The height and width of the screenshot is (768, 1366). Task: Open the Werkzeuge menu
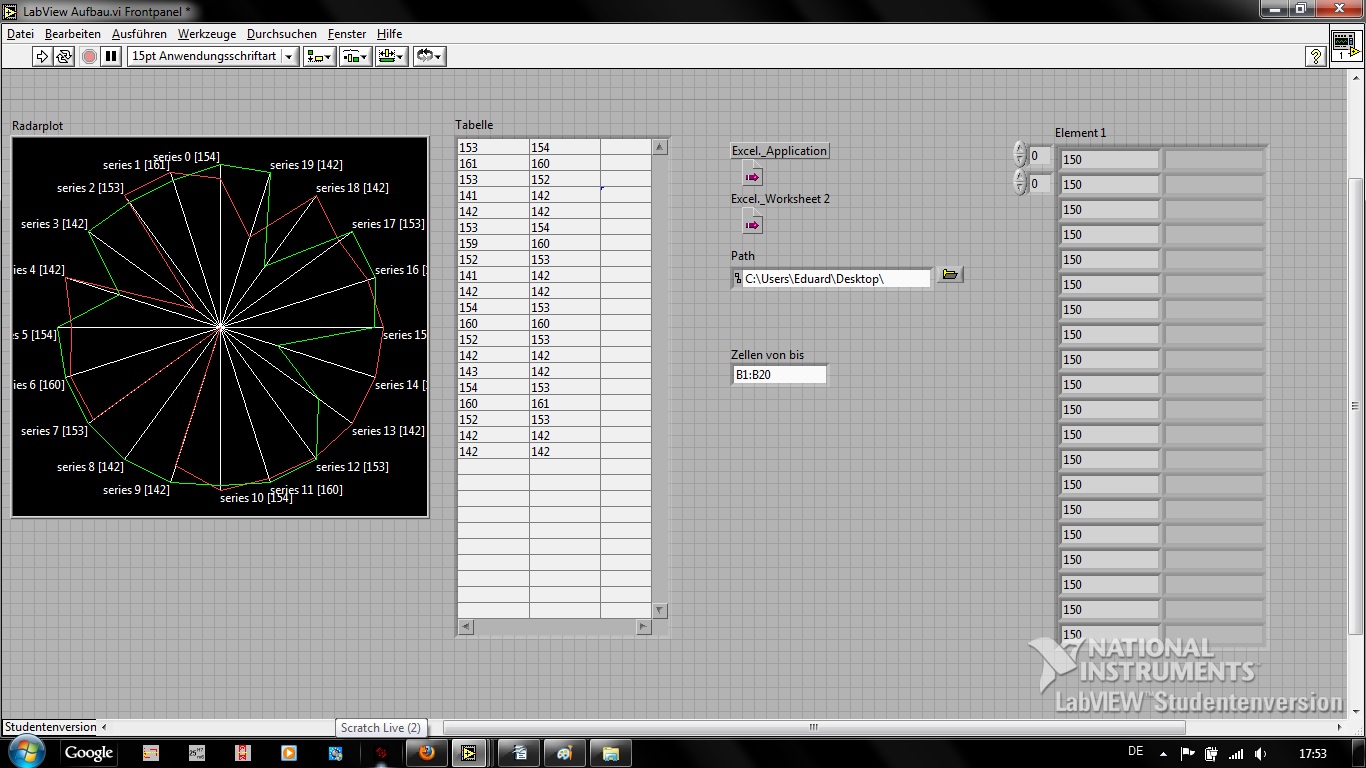click(207, 34)
